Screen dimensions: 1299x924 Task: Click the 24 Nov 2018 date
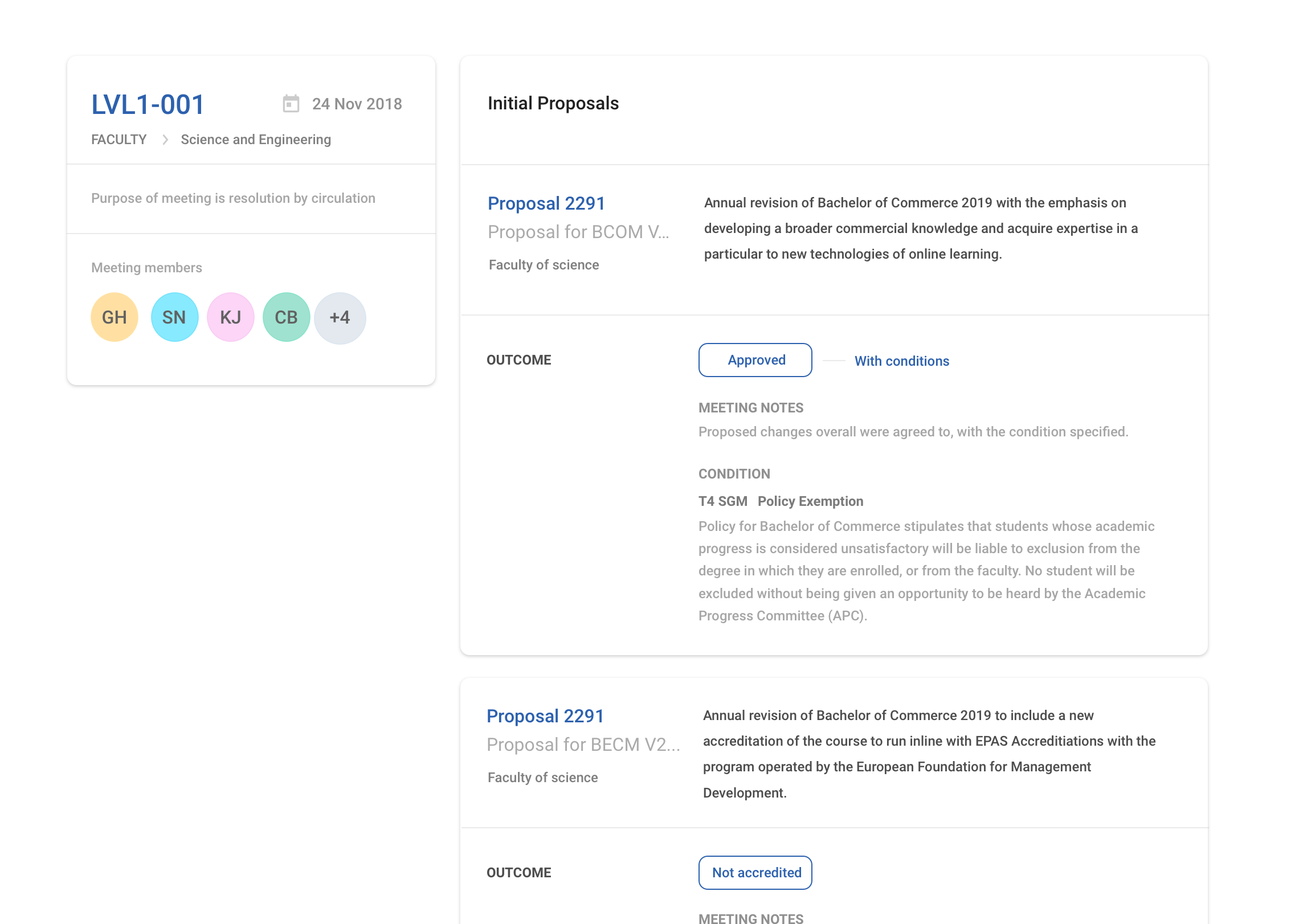(x=357, y=104)
